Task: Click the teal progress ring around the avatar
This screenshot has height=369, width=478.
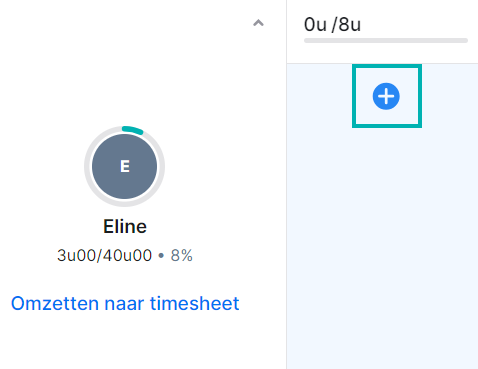Action: pyautogui.click(x=124, y=166)
